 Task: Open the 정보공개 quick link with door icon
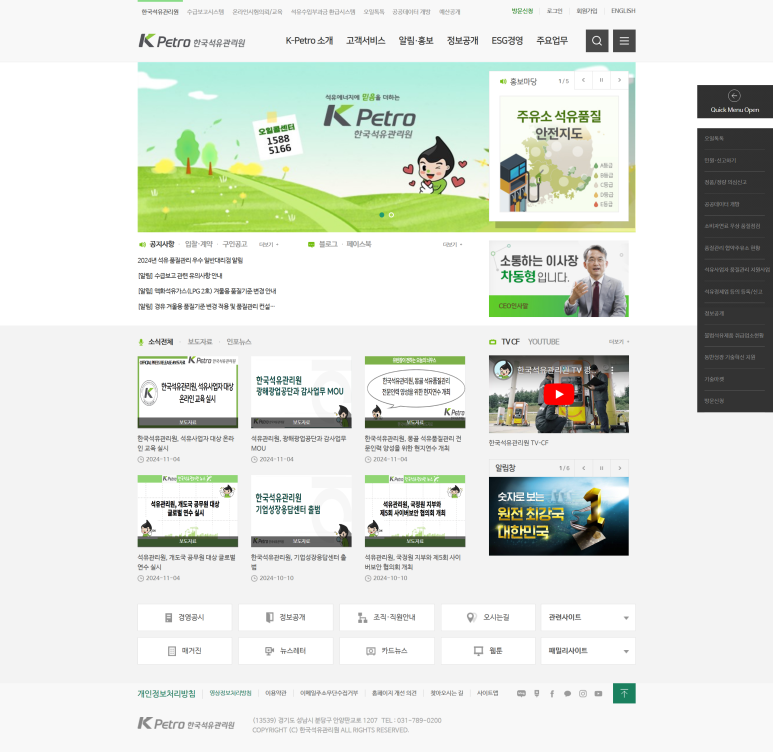tap(286, 617)
